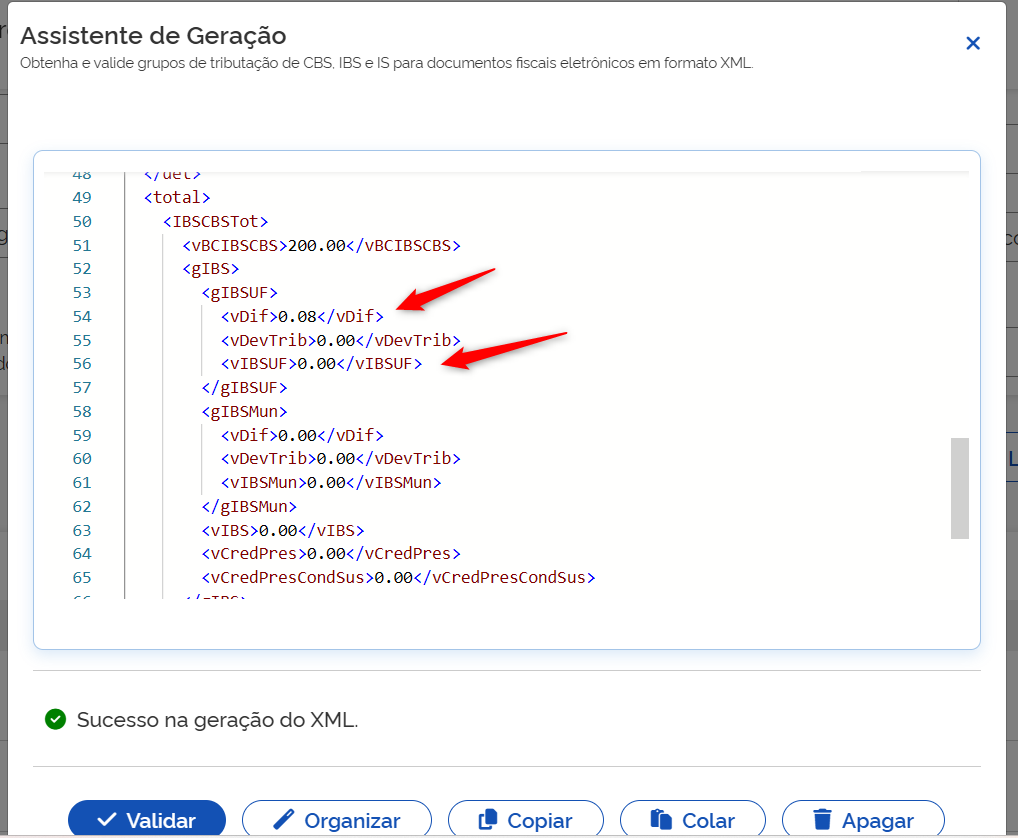Click the green success check icon
This screenshot has width=1018, height=838.
point(55,719)
